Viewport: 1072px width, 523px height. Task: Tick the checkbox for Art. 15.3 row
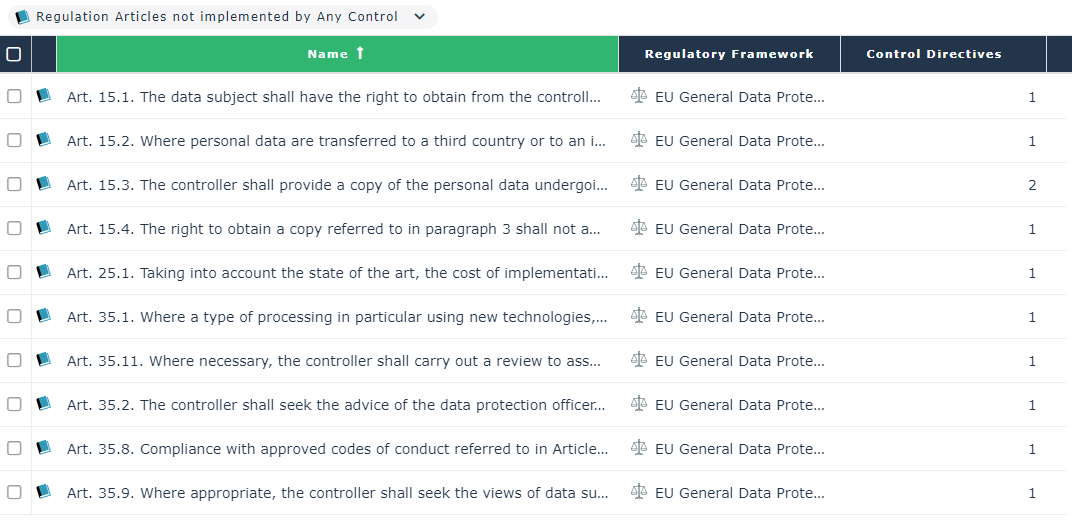[x=14, y=184]
